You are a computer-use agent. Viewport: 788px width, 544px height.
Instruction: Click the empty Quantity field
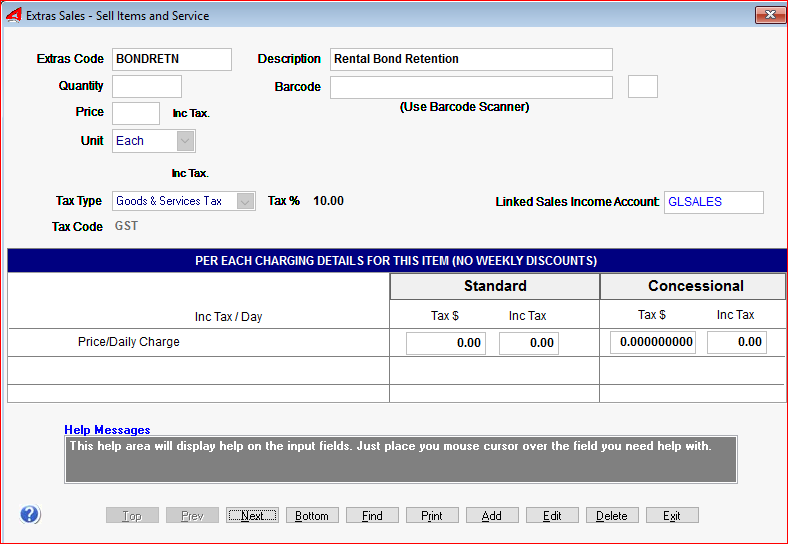click(147, 86)
